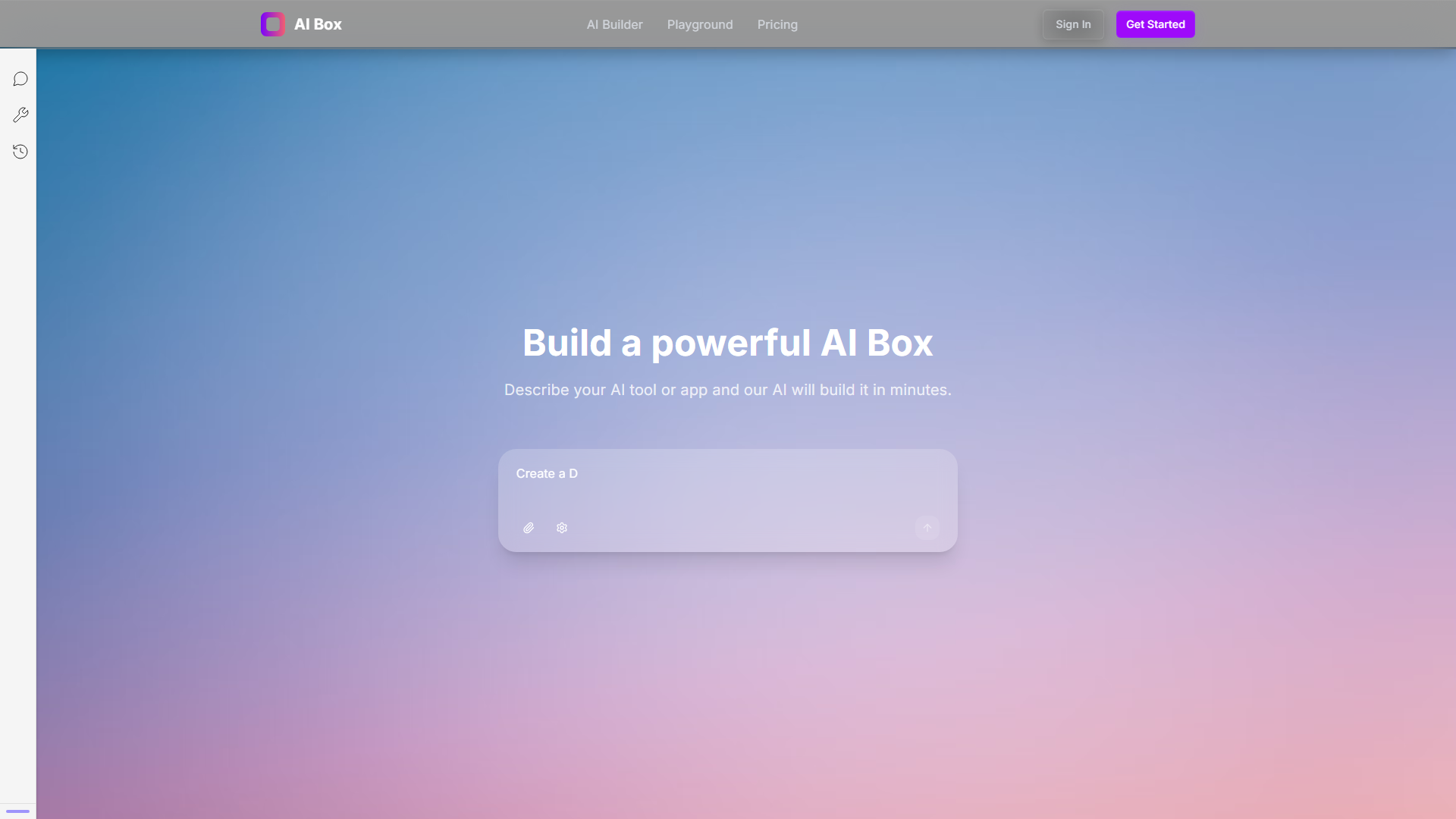
Task: Open the AI Builder nav item
Action: (614, 24)
